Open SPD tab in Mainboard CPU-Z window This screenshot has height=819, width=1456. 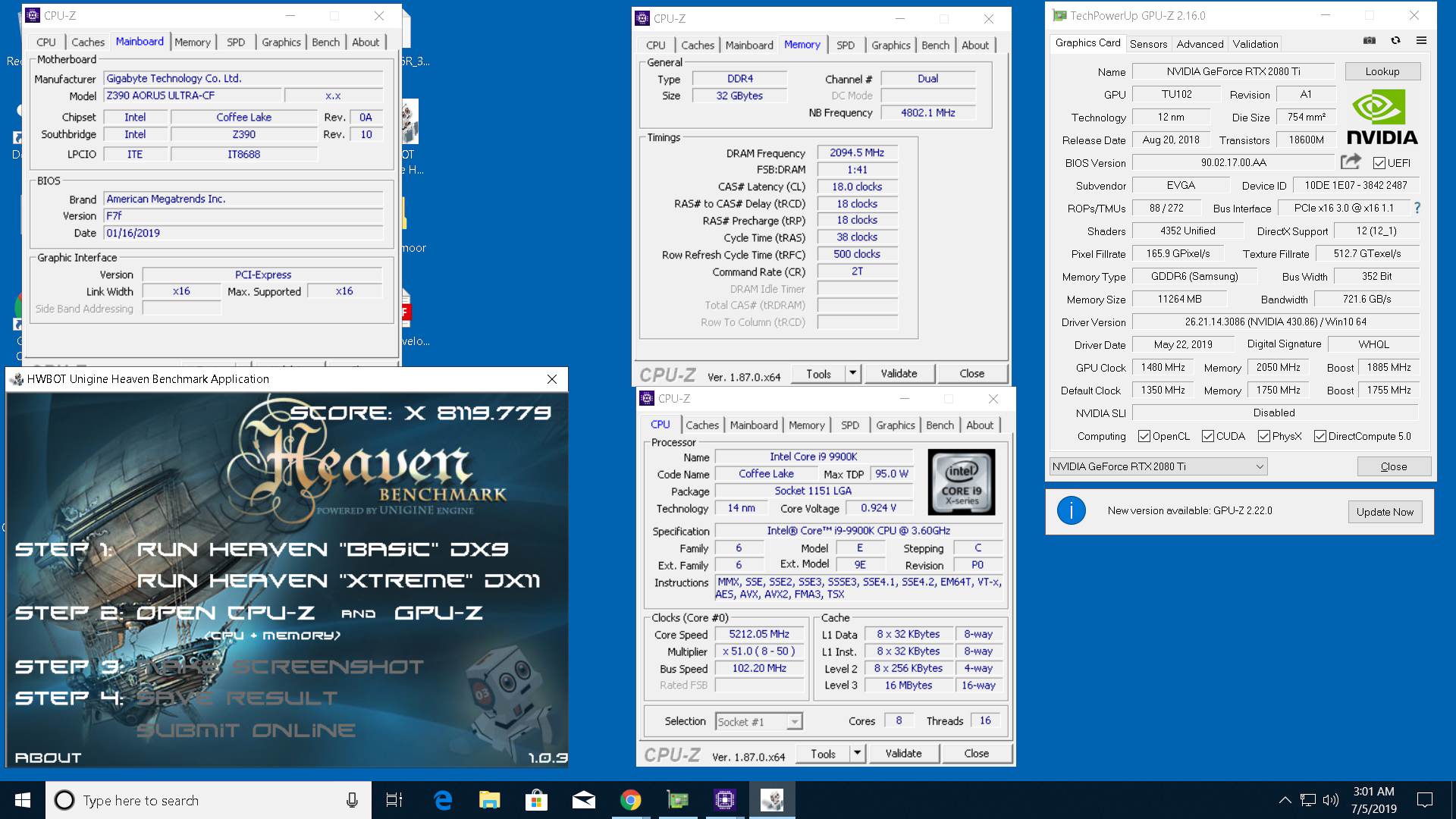coord(236,42)
